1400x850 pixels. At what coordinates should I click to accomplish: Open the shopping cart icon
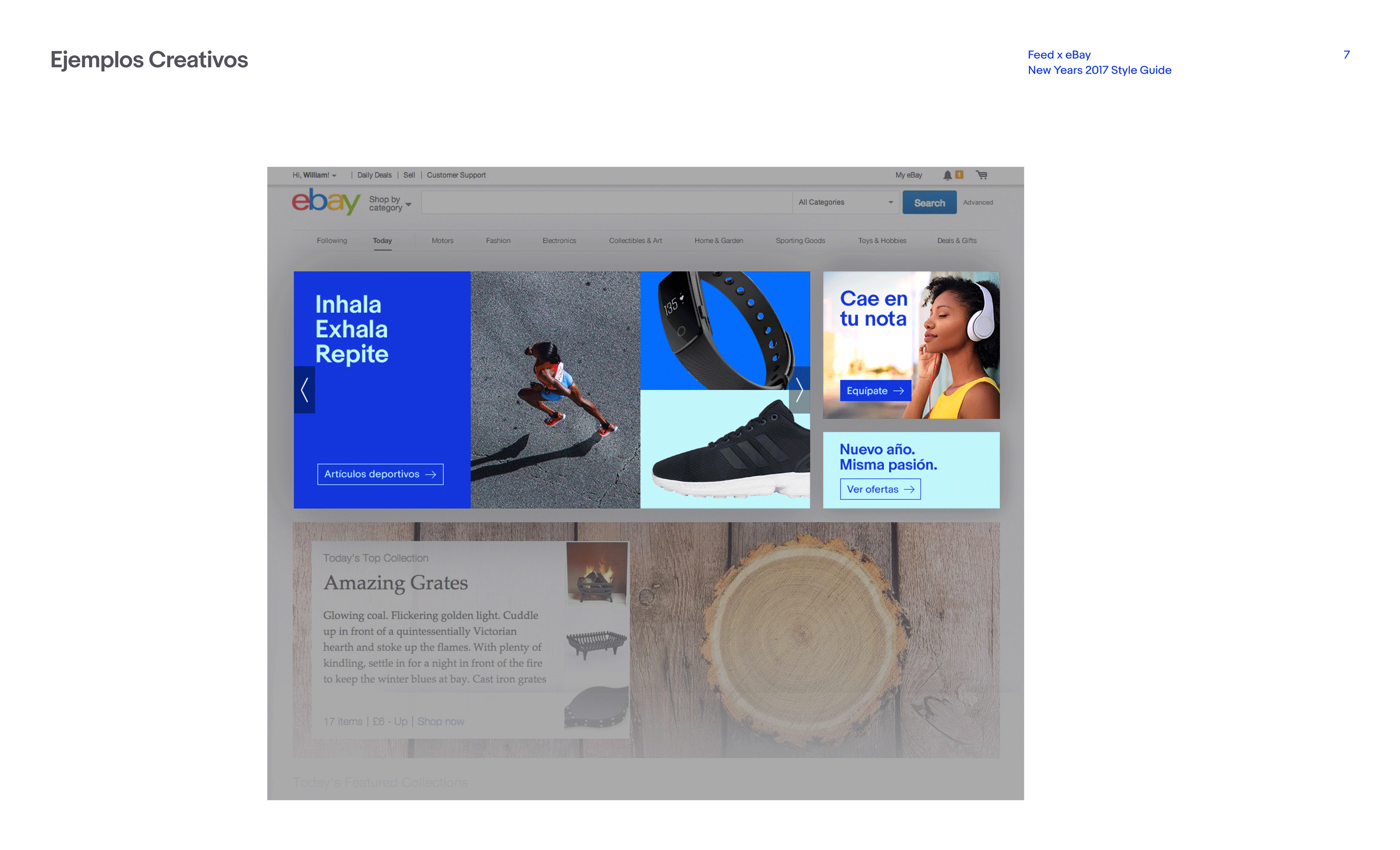click(981, 175)
